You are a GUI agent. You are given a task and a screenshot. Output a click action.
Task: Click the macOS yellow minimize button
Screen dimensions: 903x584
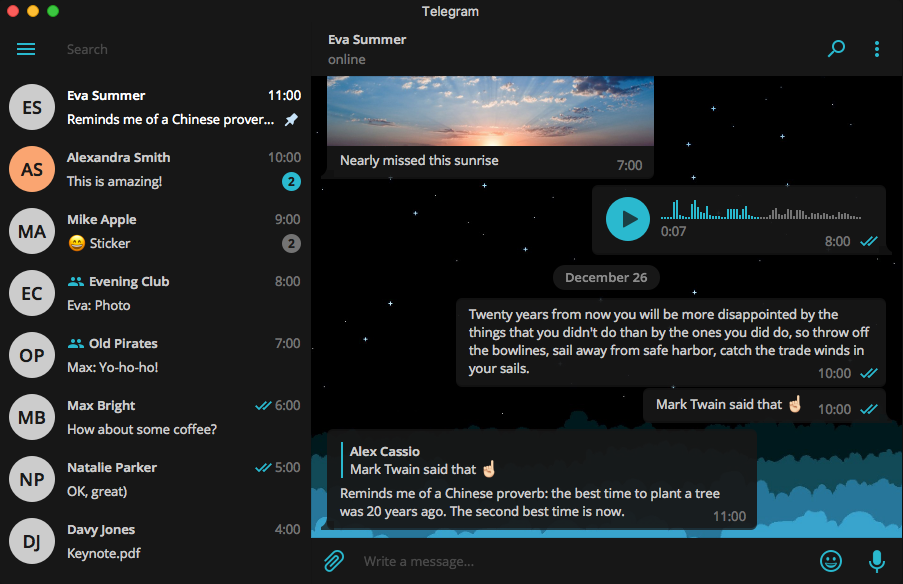click(x=33, y=11)
